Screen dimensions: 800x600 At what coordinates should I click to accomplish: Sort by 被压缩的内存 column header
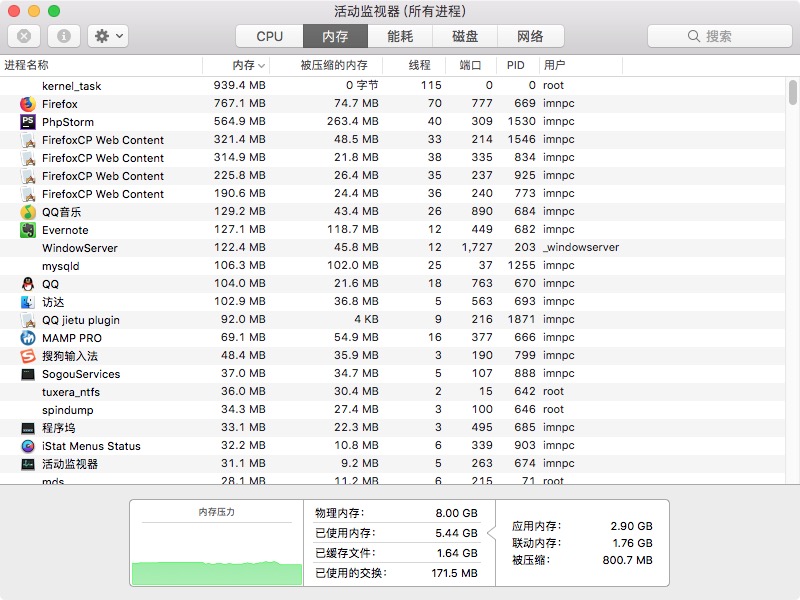click(326, 65)
